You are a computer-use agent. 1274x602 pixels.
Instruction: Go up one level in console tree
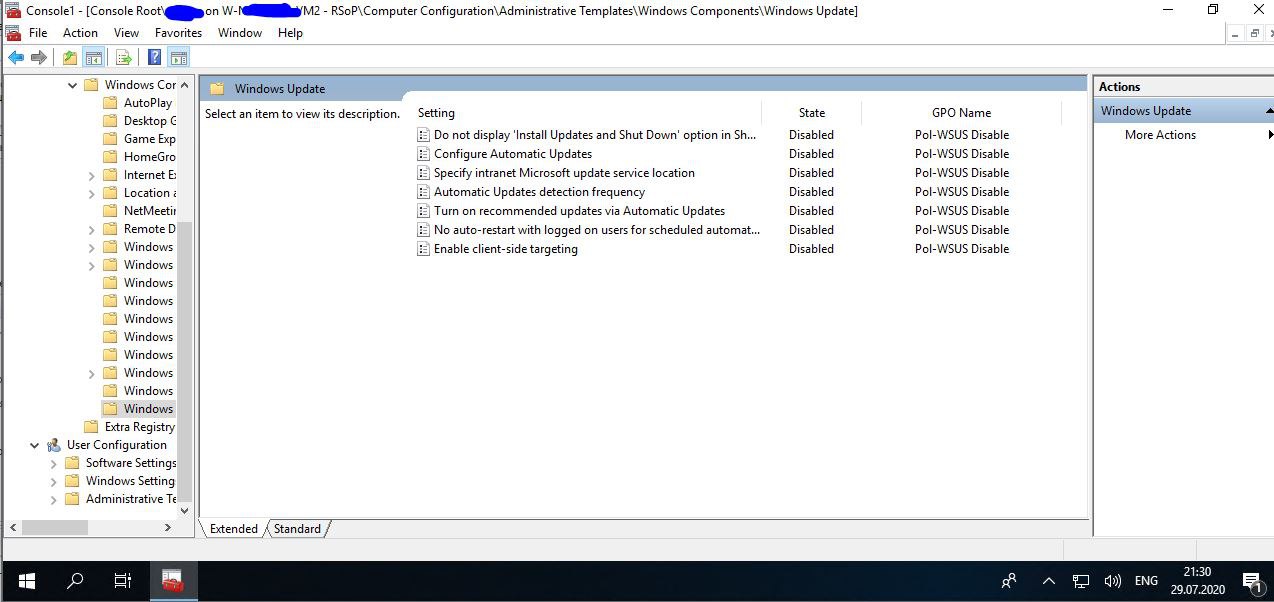click(70, 57)
